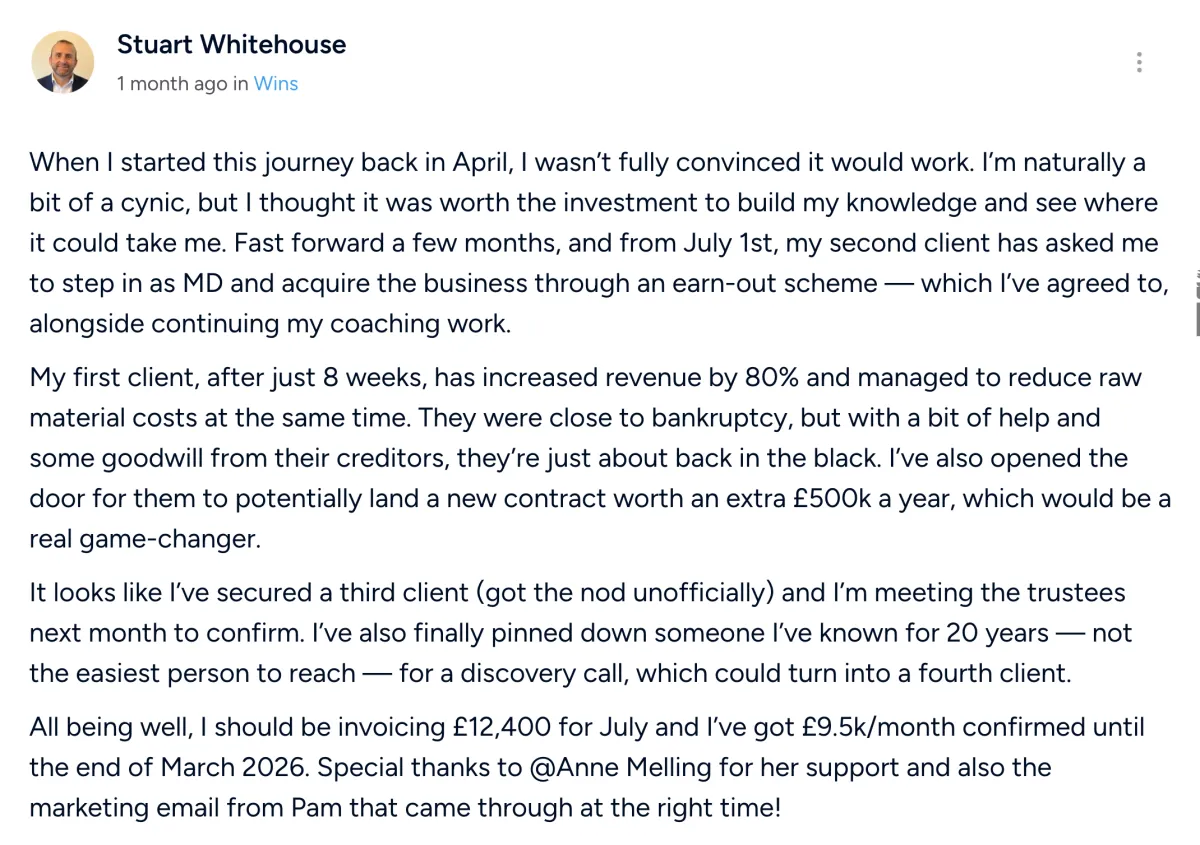Click the '1 month ago' timestamp
This screenshot has width=1200, height=845.
point(172,84)
